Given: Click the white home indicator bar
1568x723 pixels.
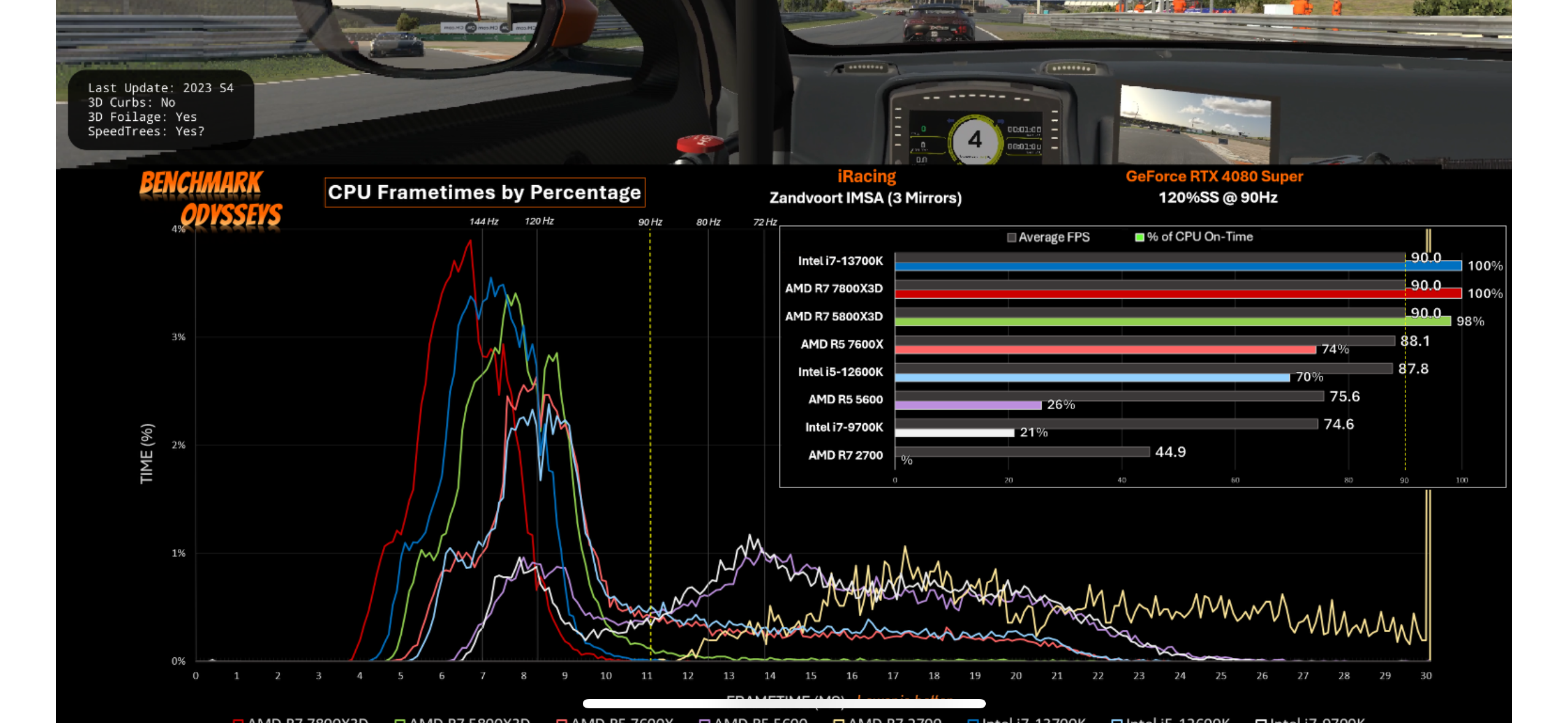Looking at the screenshot, I should [783, 703].
